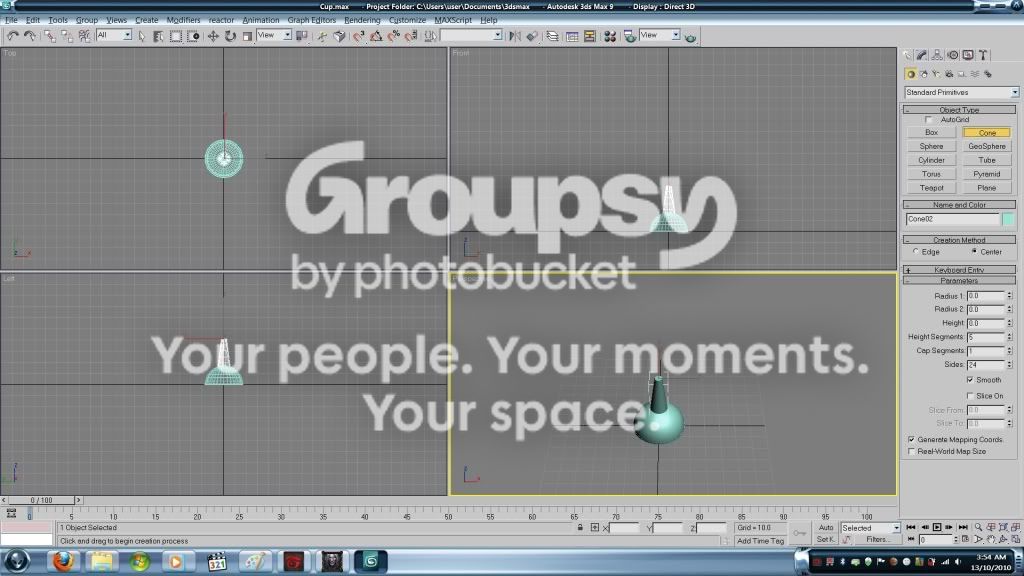Toggle the Set Key mode button

pos(825,539)
